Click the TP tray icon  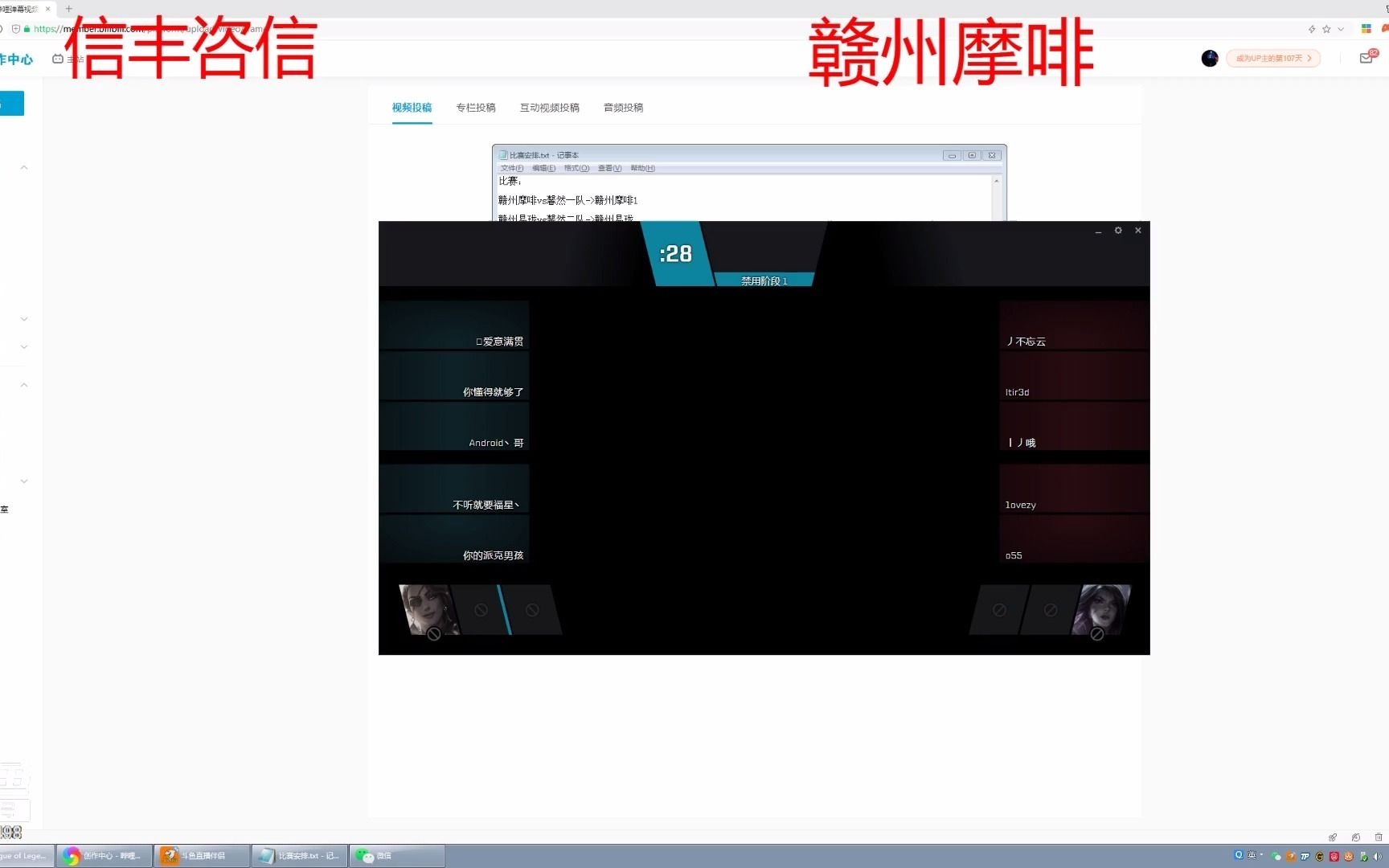pyautogui.click(x=1305, y=857)
